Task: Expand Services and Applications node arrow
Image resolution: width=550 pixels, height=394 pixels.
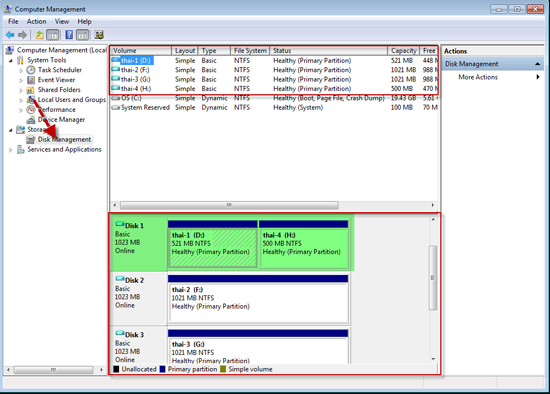Action: coord(11,150)
